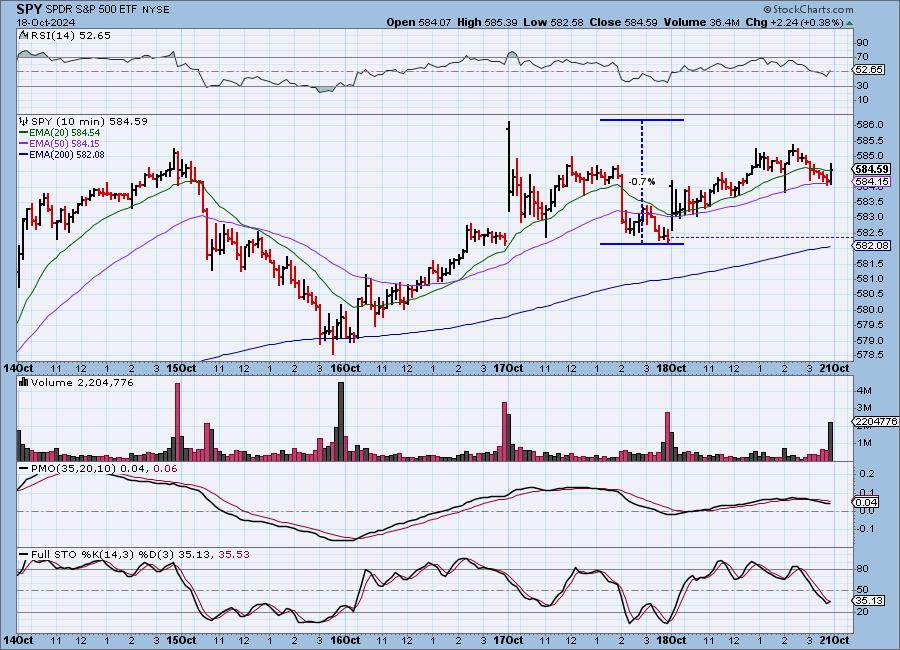Click the volume bars icon beside Volume label
The image size is (900, 650).
click(24, 382)
